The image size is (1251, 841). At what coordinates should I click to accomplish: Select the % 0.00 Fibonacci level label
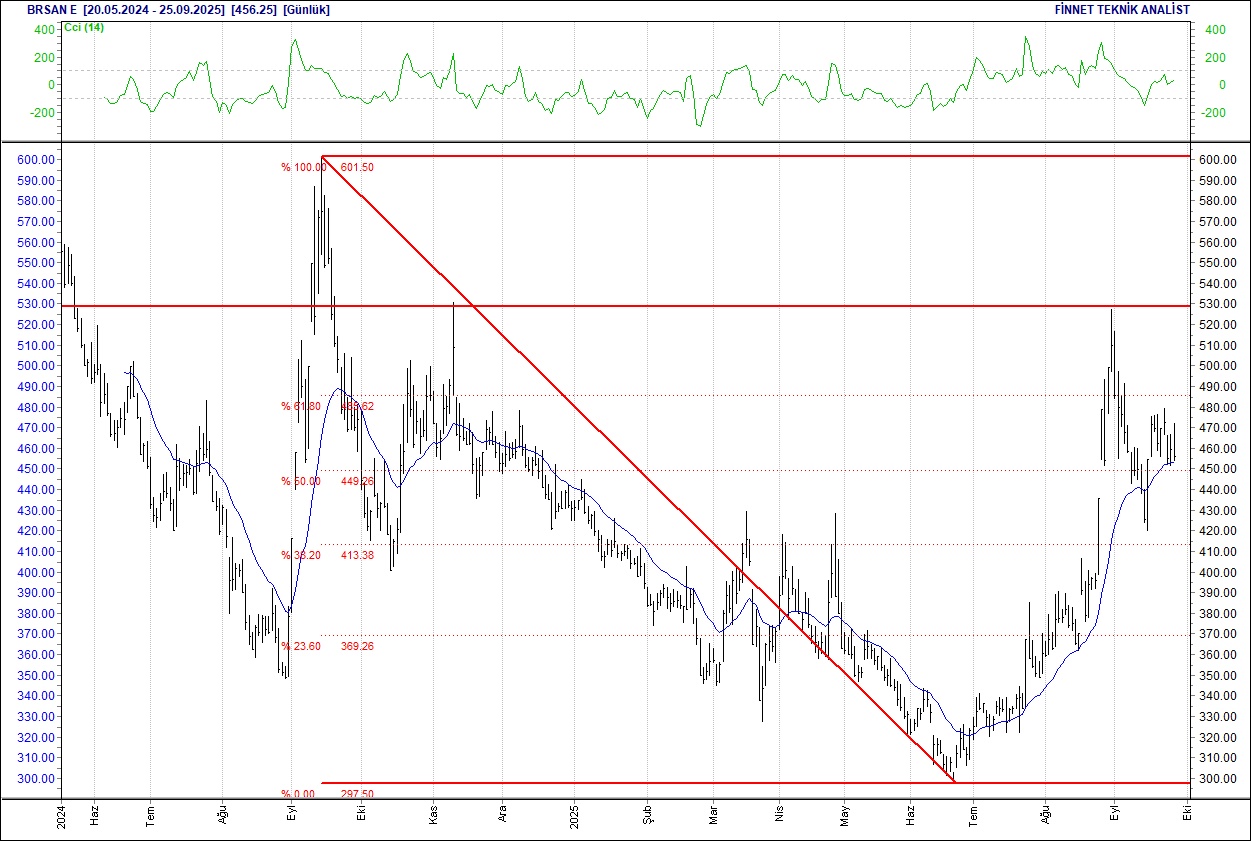coord(297,794)
